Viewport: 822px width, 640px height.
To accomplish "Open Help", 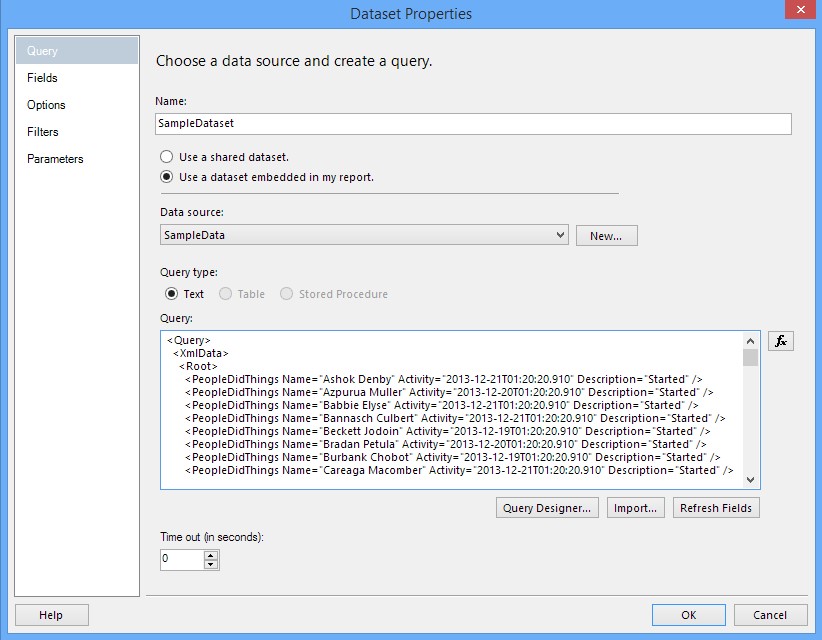I will click(51, 615).
